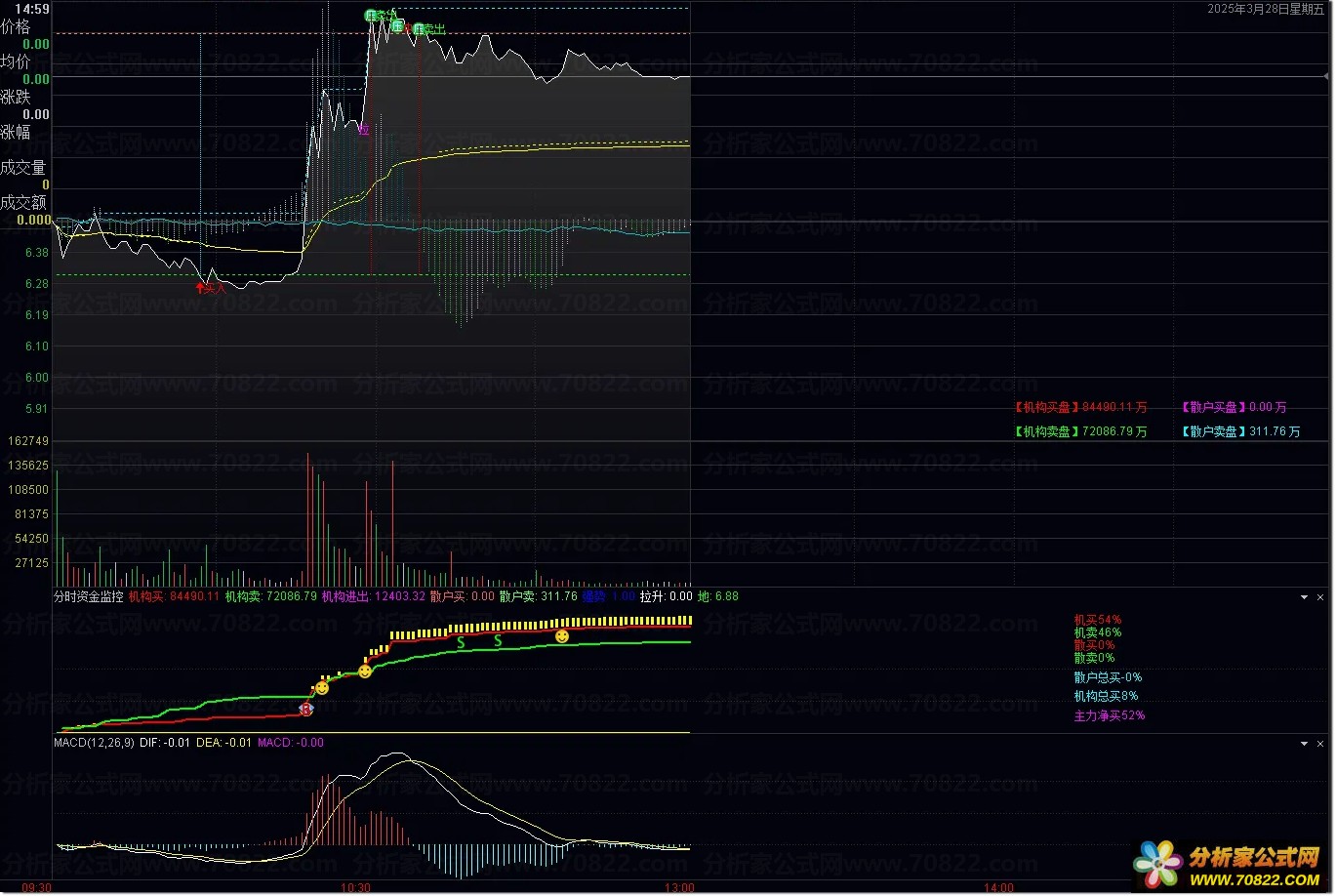The height and width of the screenshot is (896, 1336).
Task: Click the 10:30 time axis label
Action: point(356,888)
